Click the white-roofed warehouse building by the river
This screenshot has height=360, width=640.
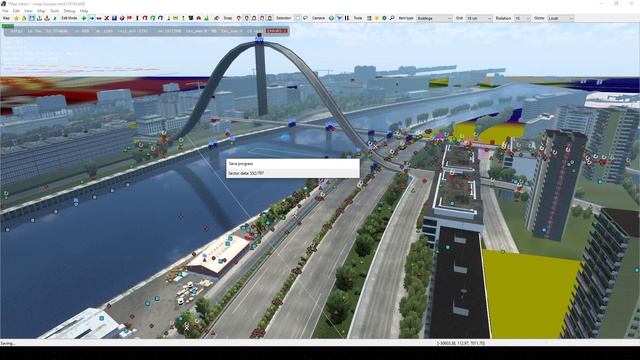(x=218, y=254)
